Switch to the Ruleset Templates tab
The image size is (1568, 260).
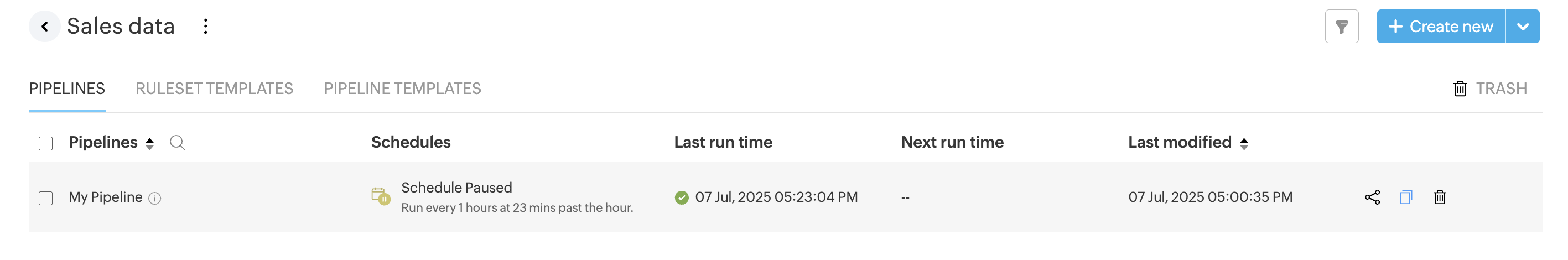(214, 89)
